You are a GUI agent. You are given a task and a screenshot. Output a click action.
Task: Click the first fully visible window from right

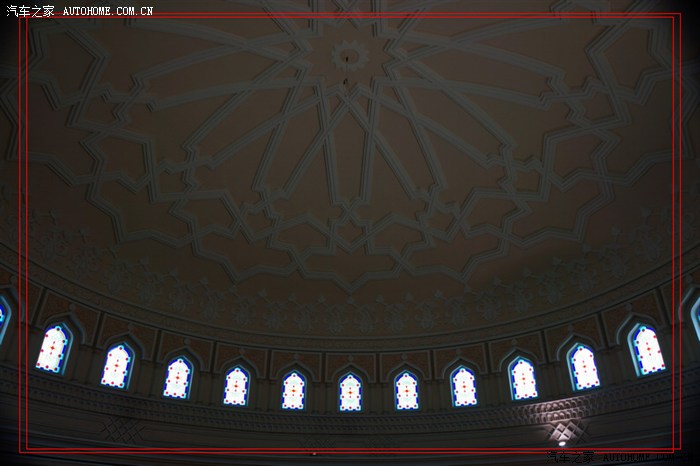coord(647,349)
